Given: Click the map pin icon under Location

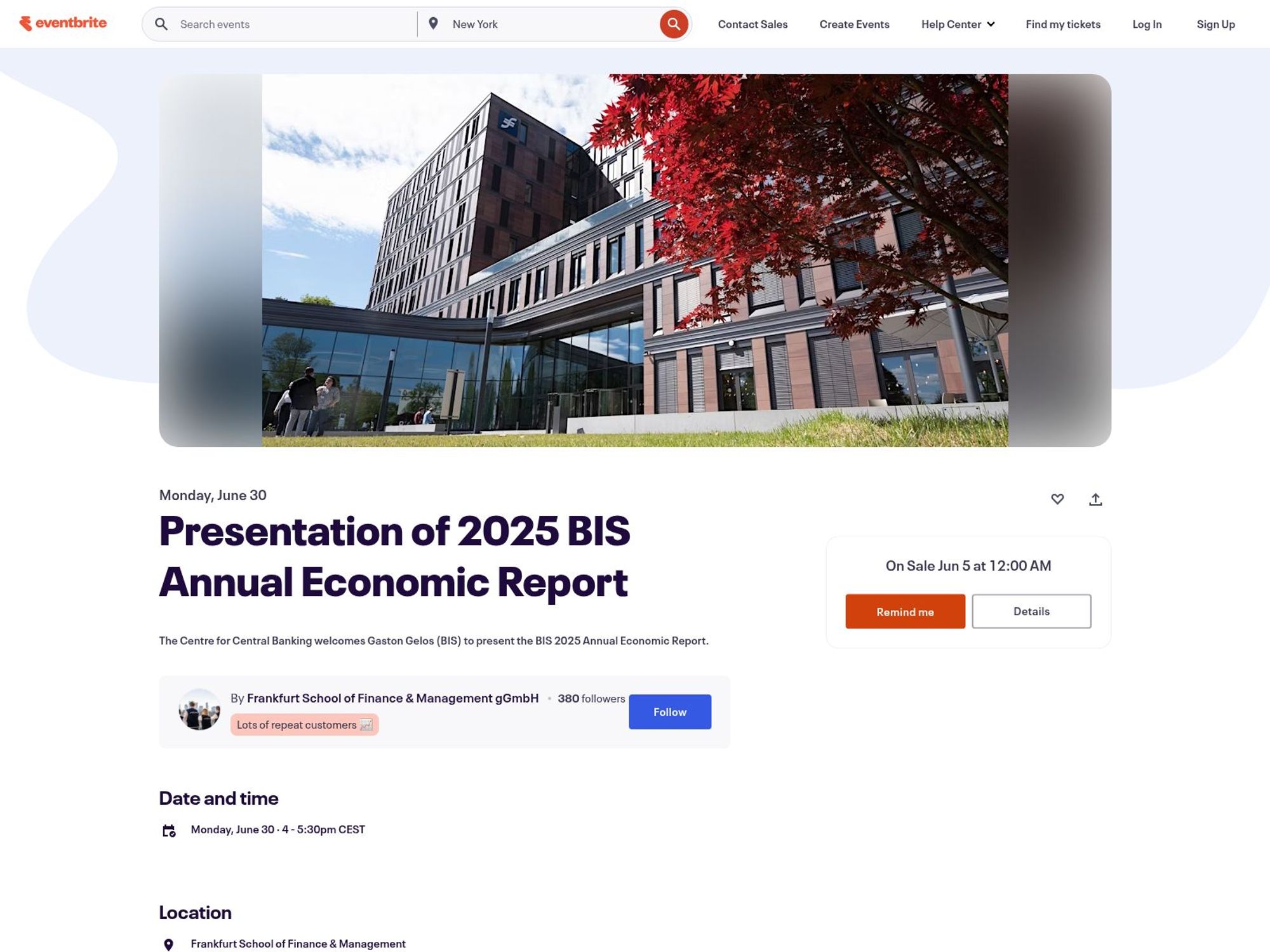Looking at the screenshot, I should click(168, 945).
